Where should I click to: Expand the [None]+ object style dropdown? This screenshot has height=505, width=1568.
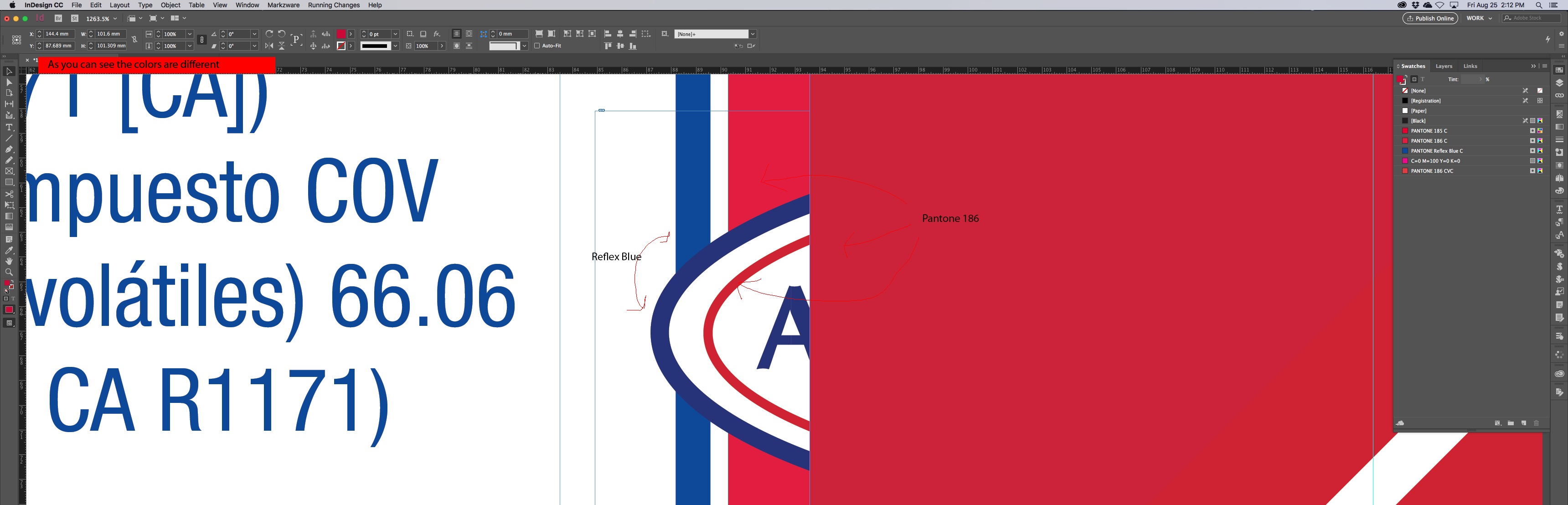[753, 34]
